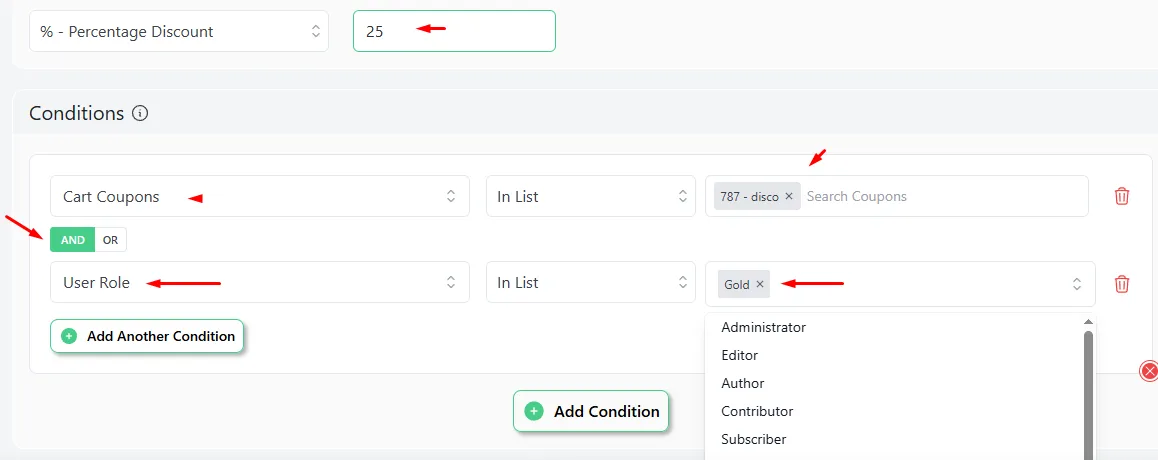The width and height of the screenshot is (1158, 460).
Task: Click the info icon next to Conditions
Action: click(140, 114)
